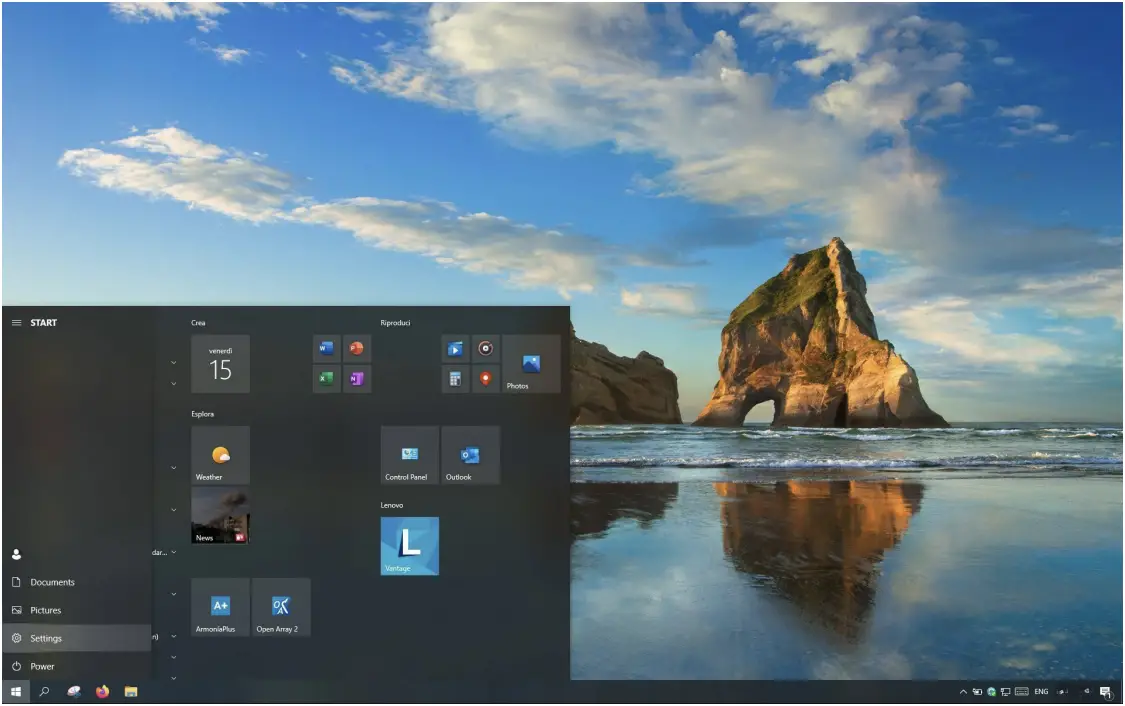Open Documents from the Start sidebar
This screenshot has height=706, width=1125.
(x=77, y=583)
